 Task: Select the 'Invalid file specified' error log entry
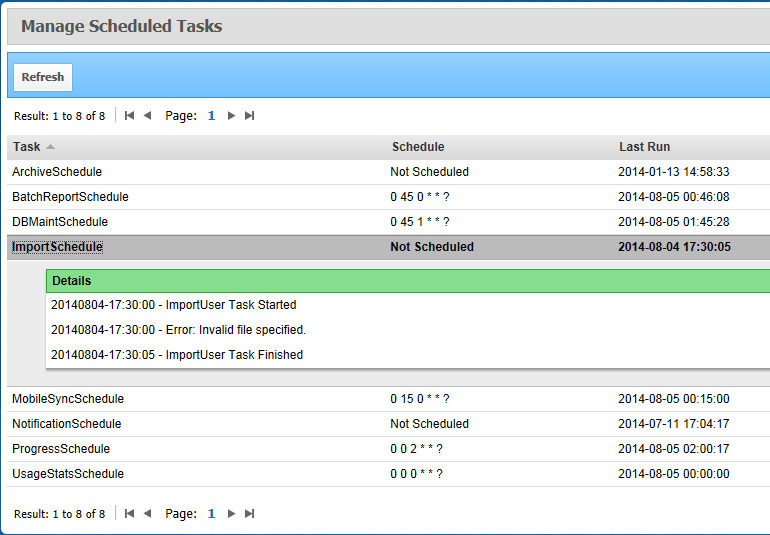[178, 330]
